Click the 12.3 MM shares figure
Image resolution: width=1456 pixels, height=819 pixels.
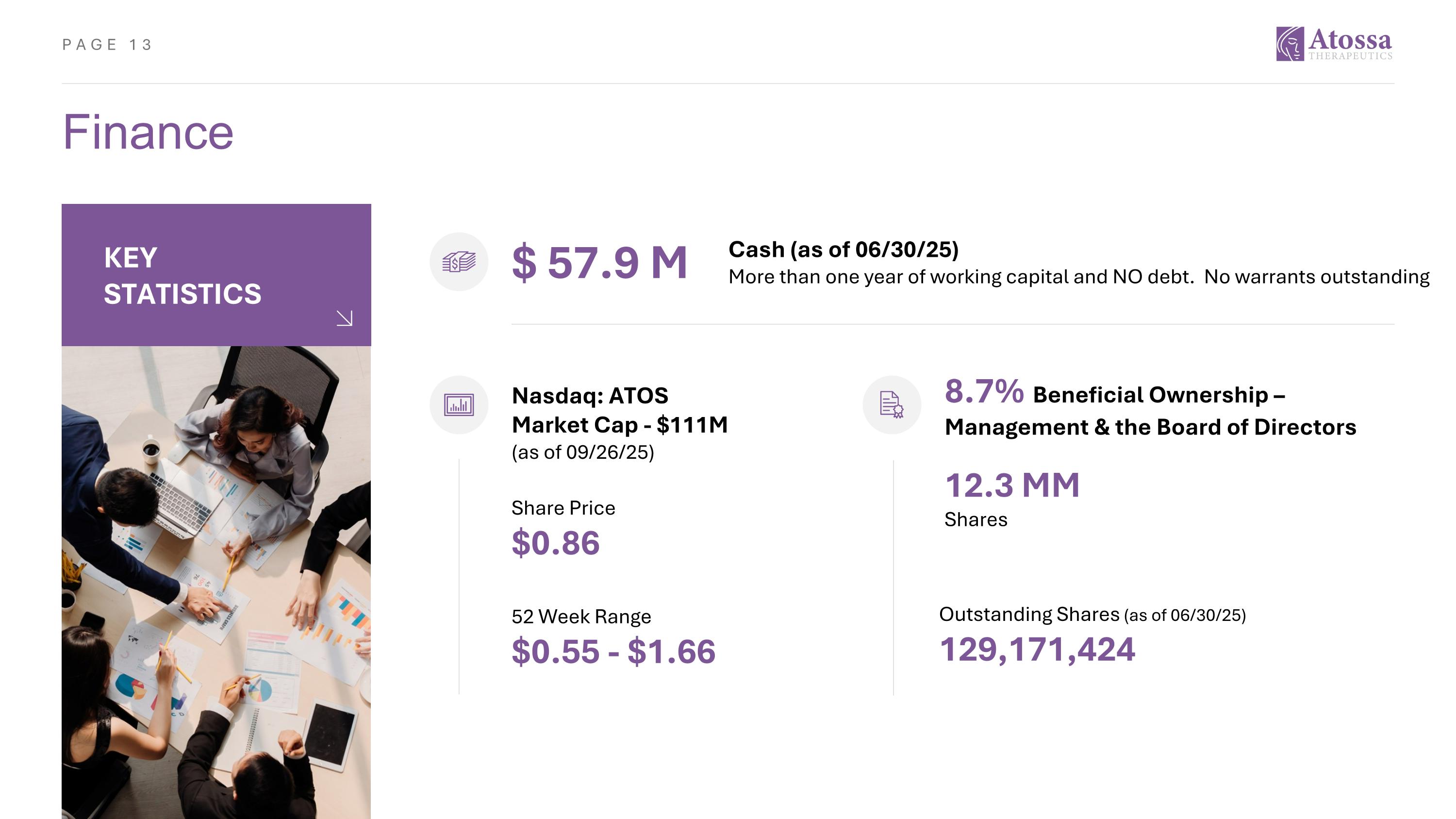pos(1012,485)
